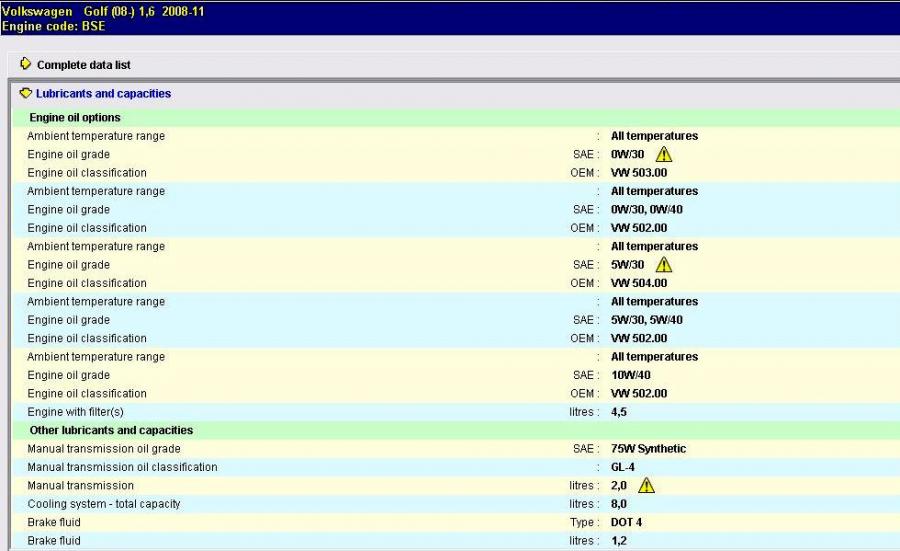Click the warning icon next to 0W/30

coord(664,155)
